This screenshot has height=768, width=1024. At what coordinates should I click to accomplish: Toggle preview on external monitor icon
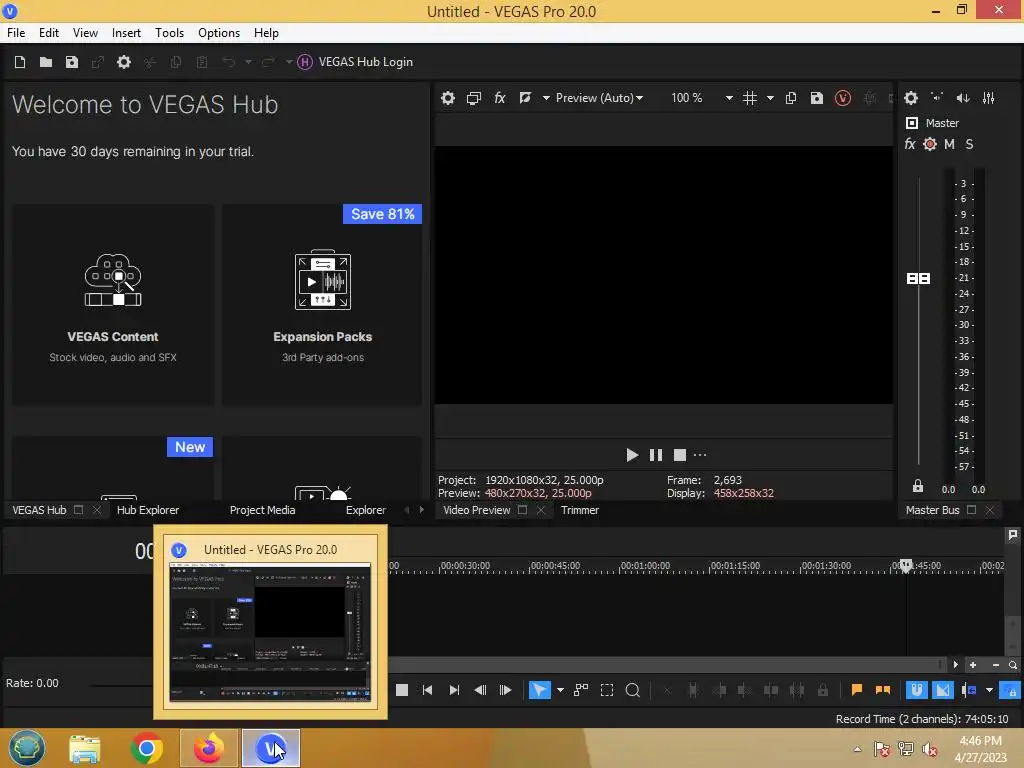click(473, 98)
